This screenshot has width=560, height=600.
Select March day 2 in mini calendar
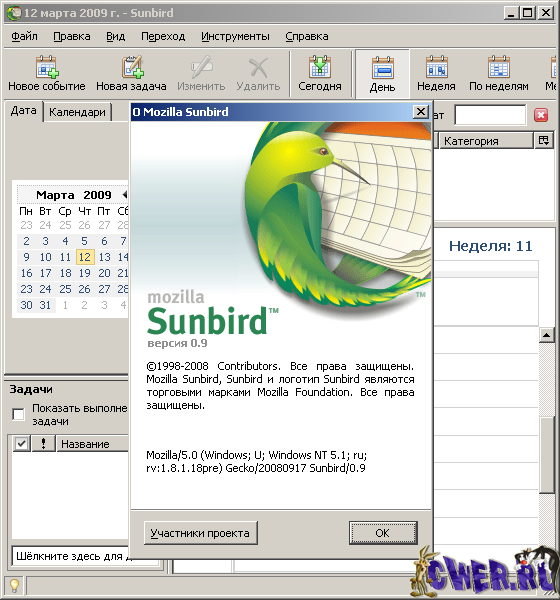pos(26,241)
